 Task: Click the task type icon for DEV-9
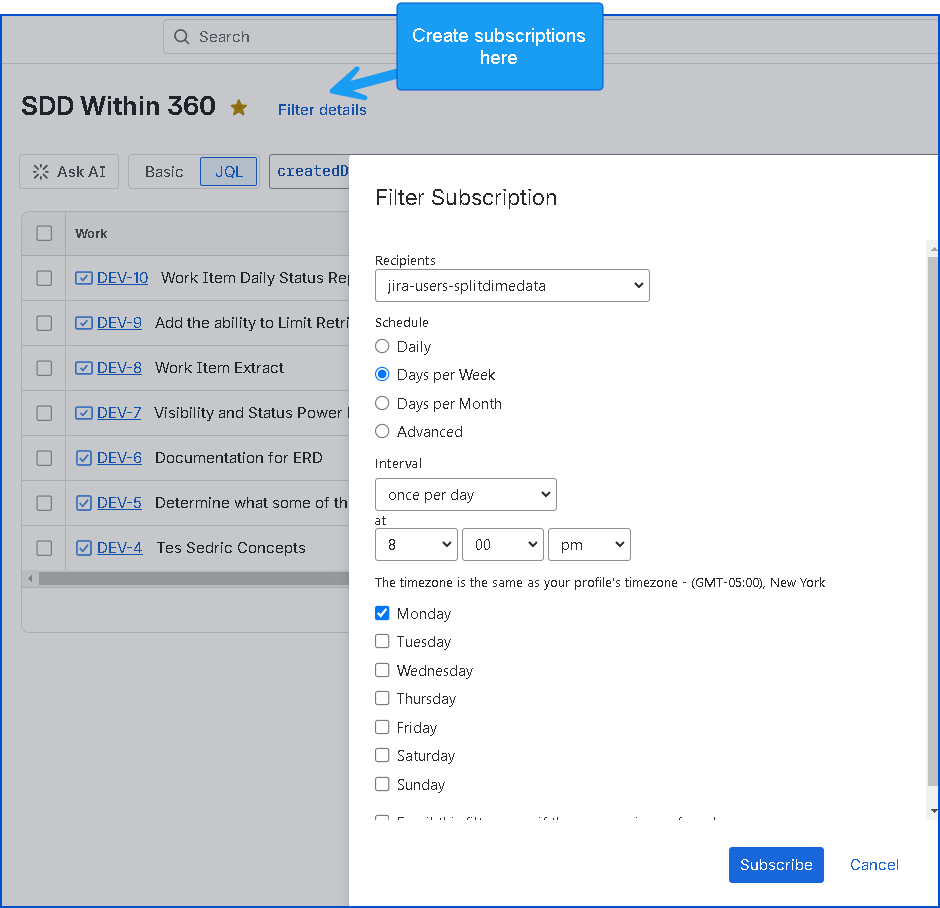[83, 323]
